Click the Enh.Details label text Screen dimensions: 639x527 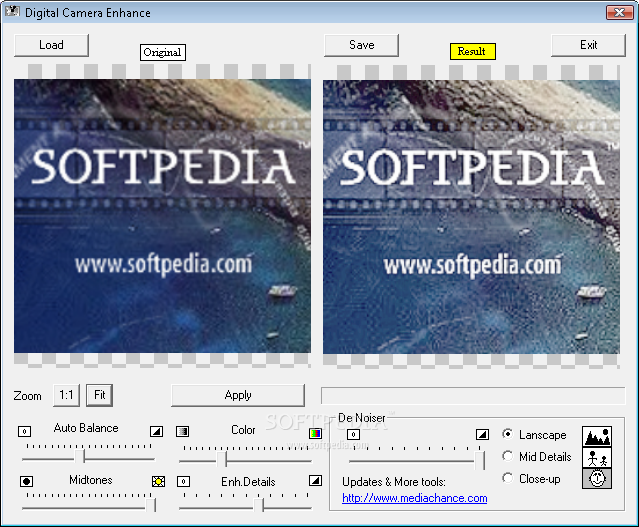tap(248, 482)
